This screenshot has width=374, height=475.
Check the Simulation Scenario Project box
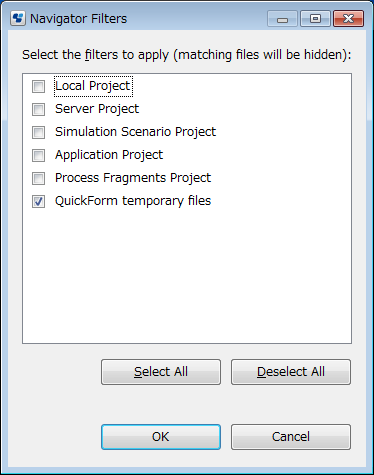click(38, 132)
